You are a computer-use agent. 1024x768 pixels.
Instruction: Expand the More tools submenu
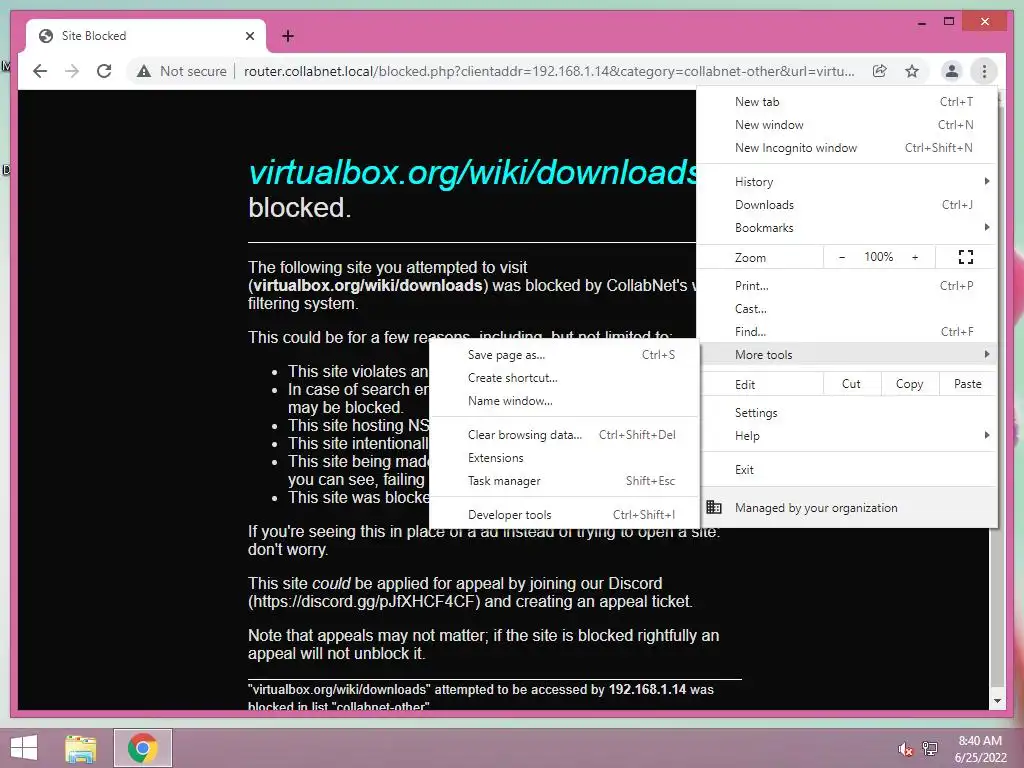[847, 355]
